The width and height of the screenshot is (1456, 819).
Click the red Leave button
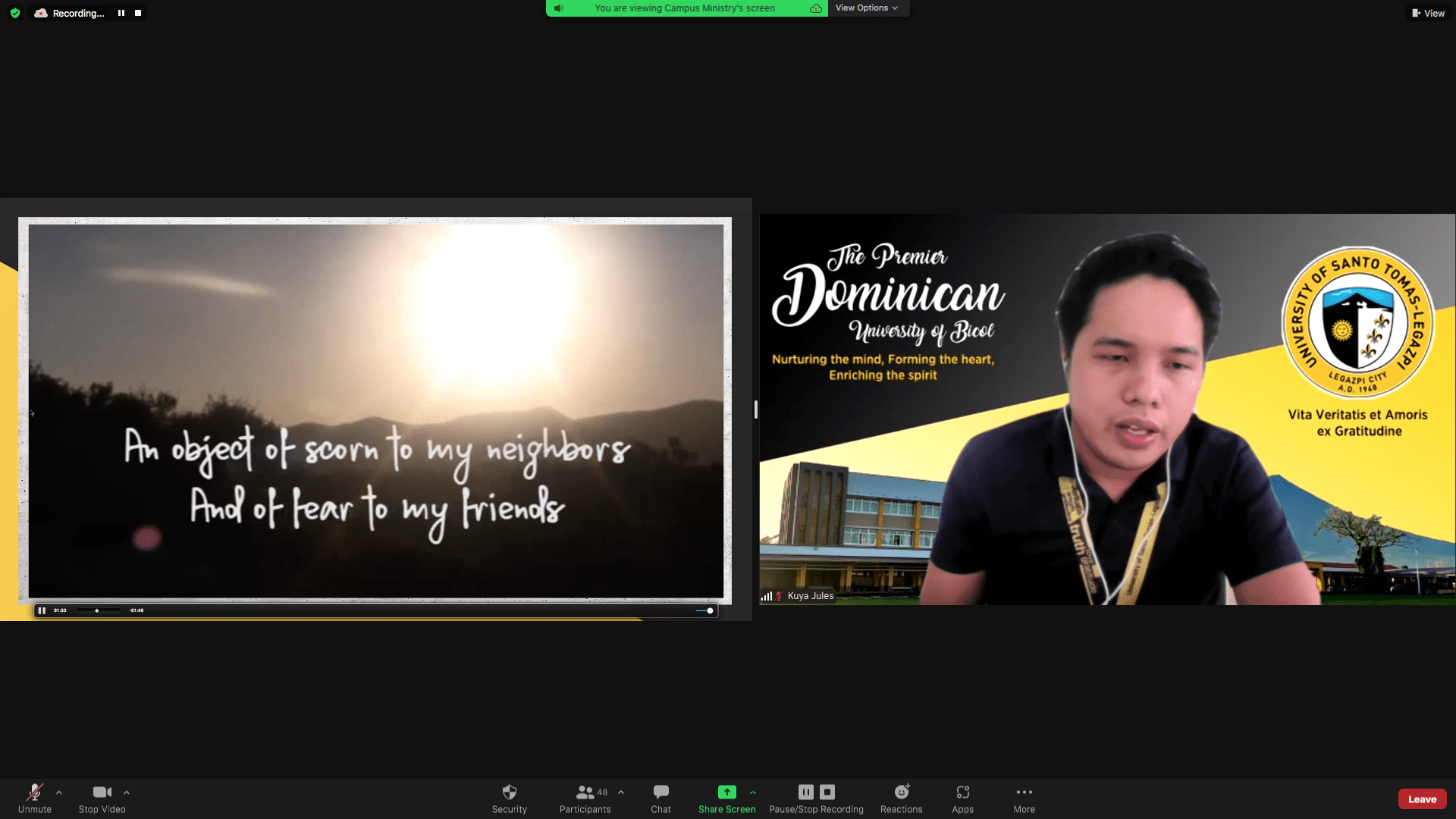(x=1422, y=799)
